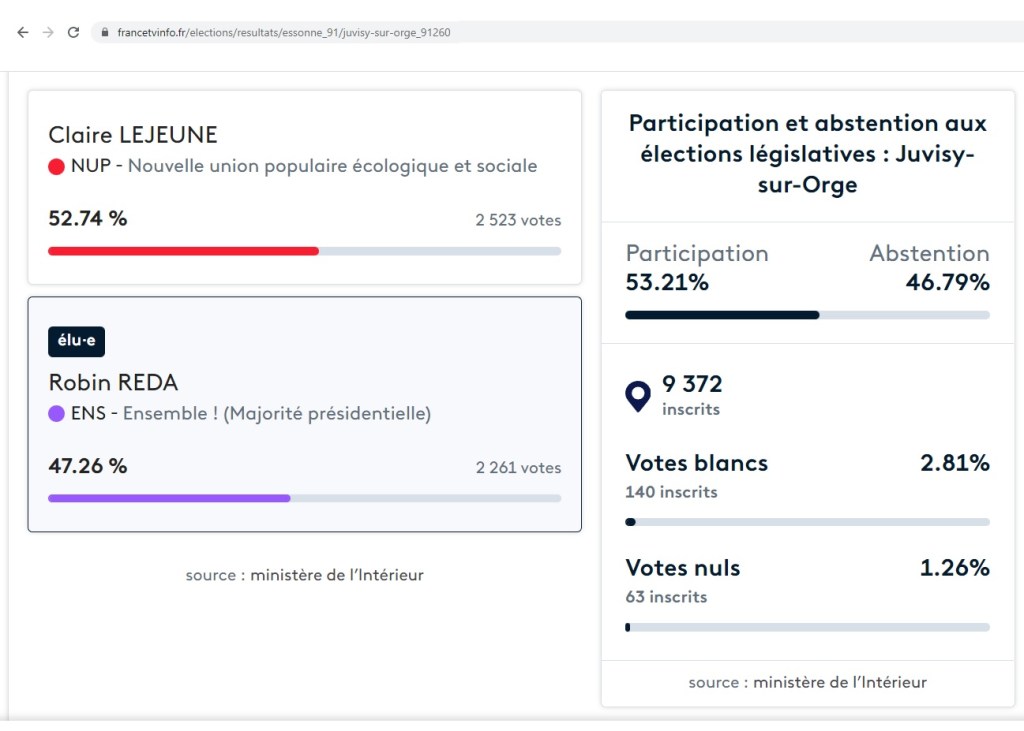Click the red NUP party dot
This screenshot has width=1024, height=731.
(58, 166)
